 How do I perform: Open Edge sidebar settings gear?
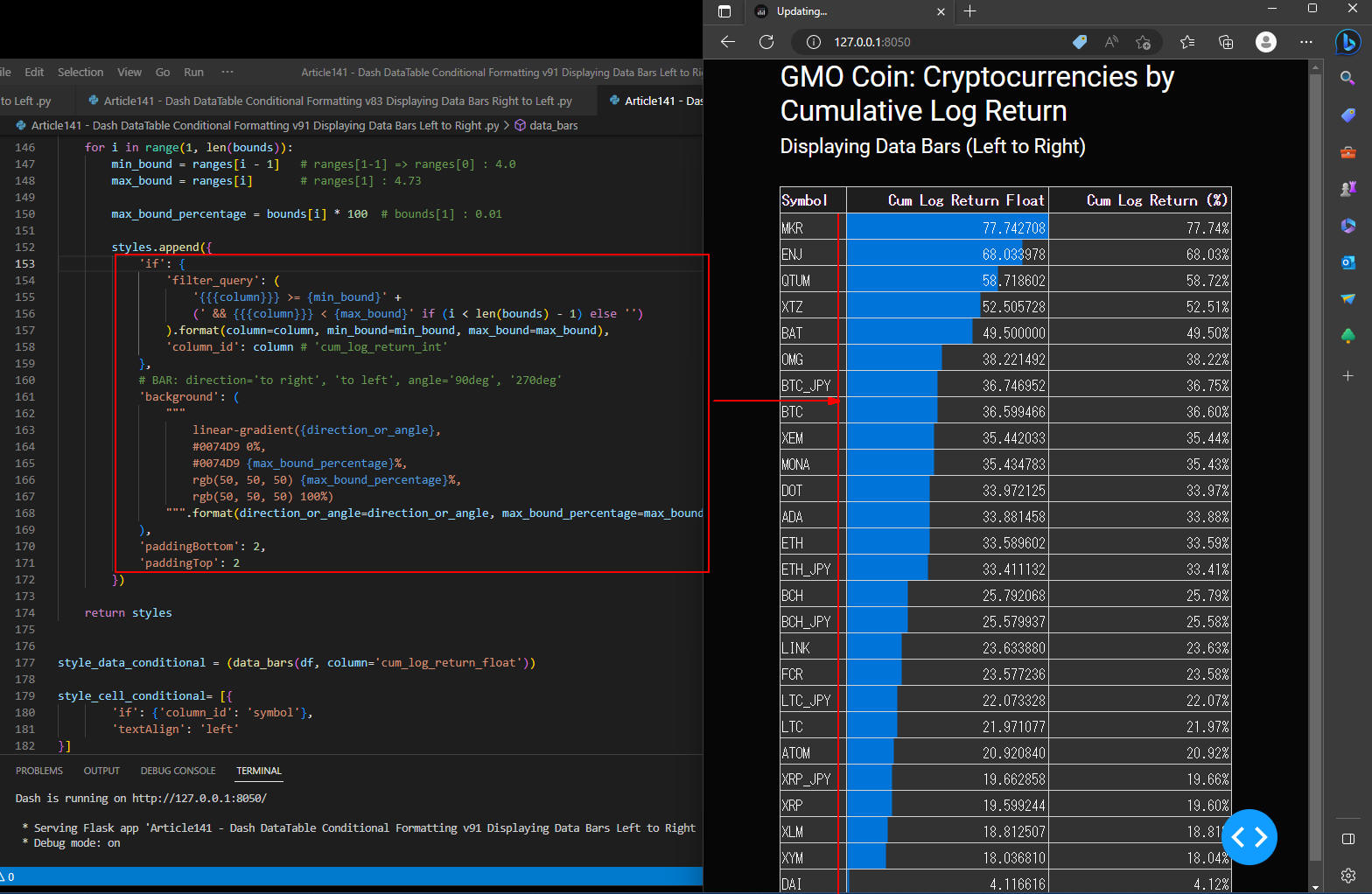1348,875
